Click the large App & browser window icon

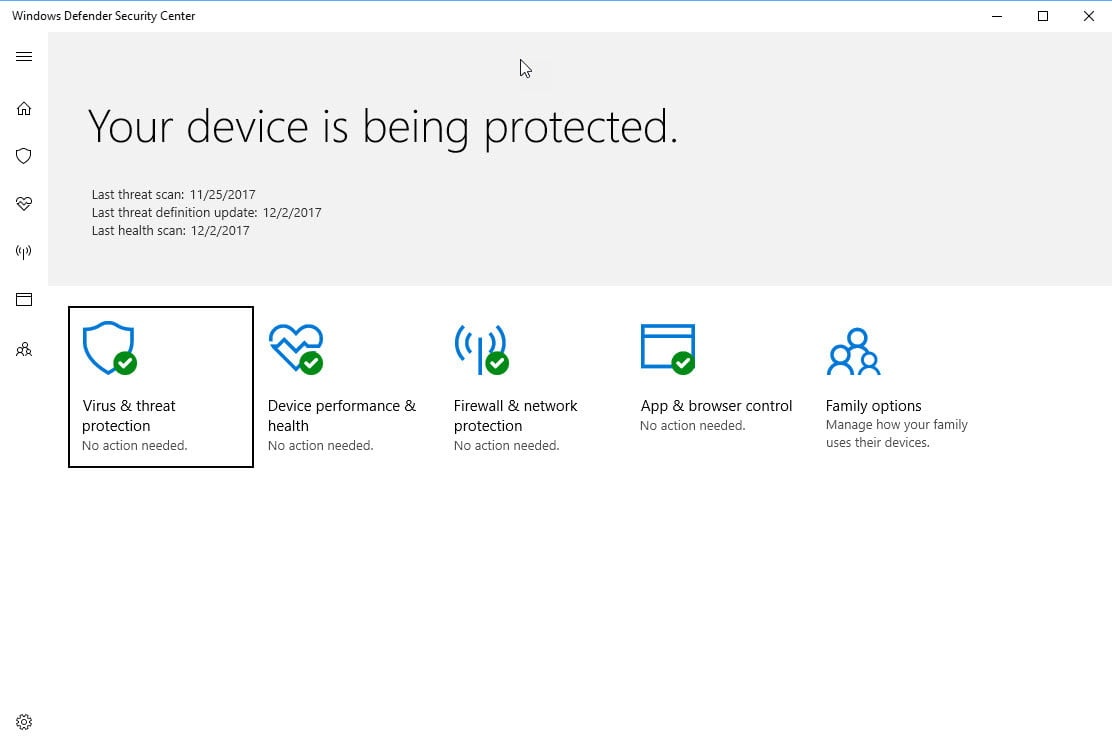667,348
